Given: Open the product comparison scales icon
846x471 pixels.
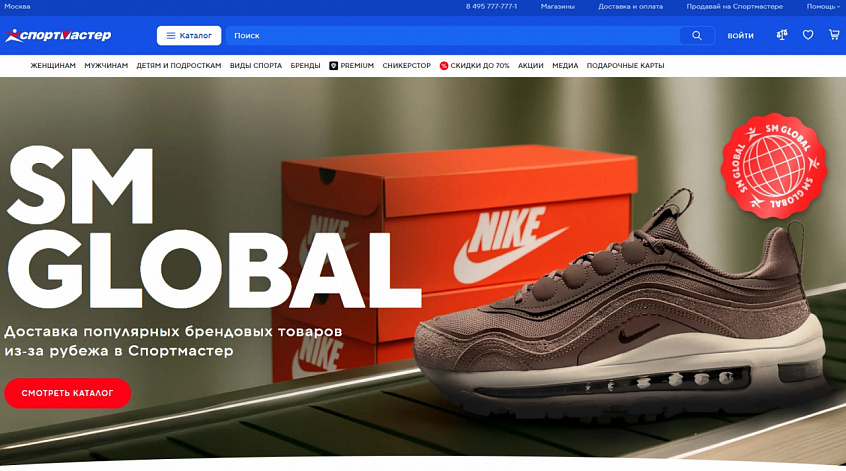Looking at the screenshot, I should tap(782, 35).
